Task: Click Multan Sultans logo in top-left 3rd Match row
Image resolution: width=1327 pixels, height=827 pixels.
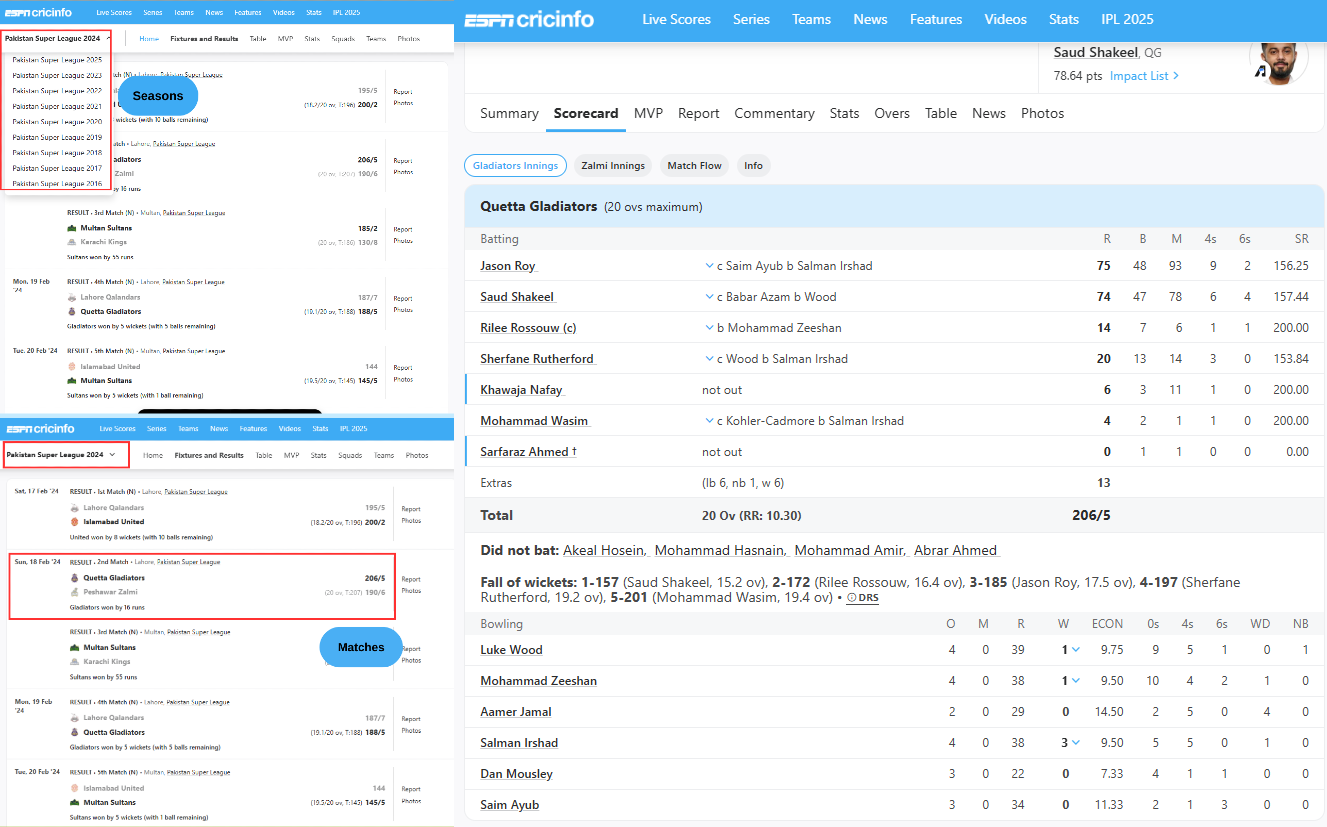Action: point(71,228)
